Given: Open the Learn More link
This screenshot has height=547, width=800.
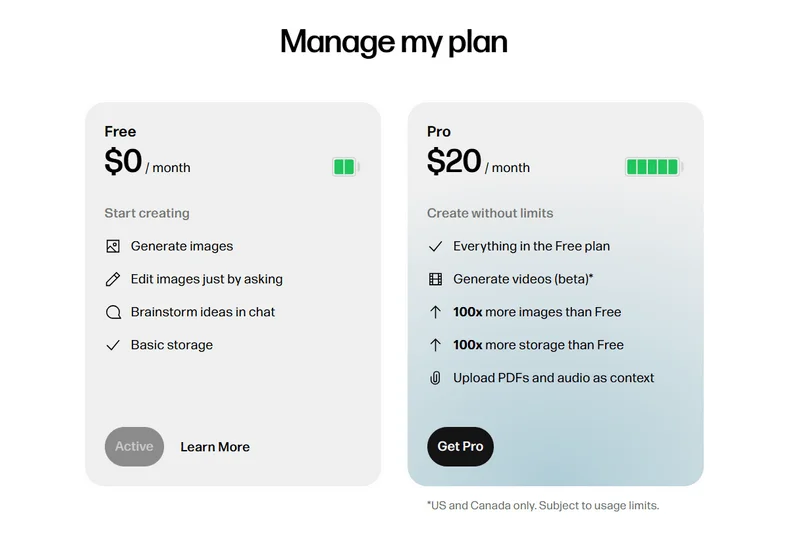Looking at the screenshot, I should (x=215, y=447).
